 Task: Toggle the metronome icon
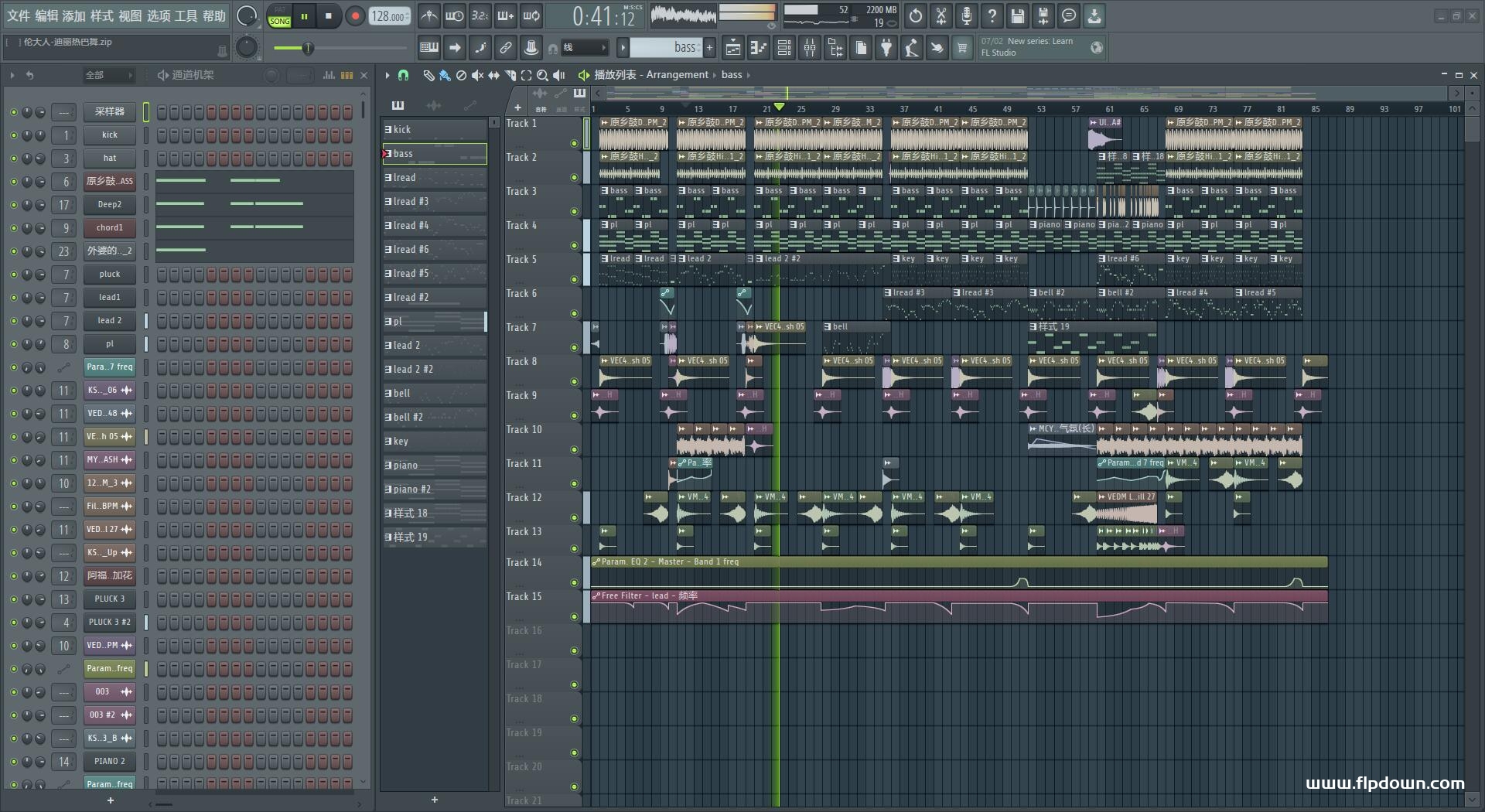[x=428, y=15]
